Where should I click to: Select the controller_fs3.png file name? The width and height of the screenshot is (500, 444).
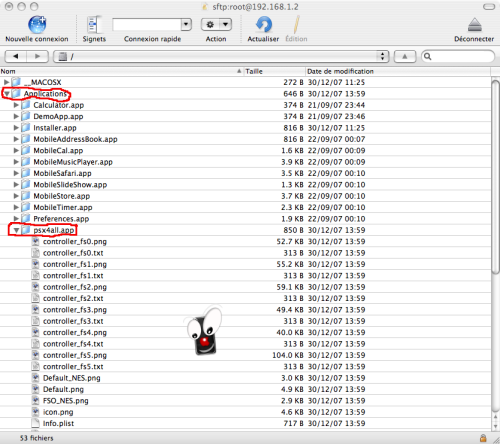point(75,310)
